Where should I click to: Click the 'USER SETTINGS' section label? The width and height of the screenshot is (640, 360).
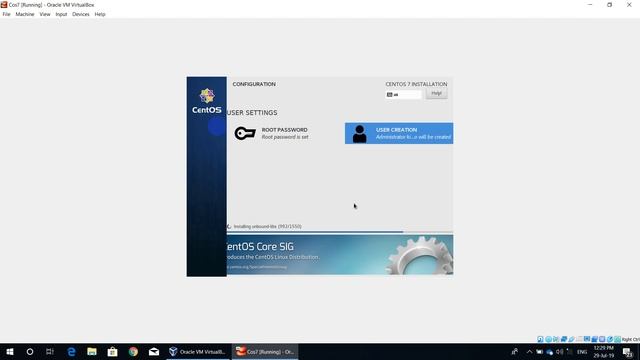point(252,113)
